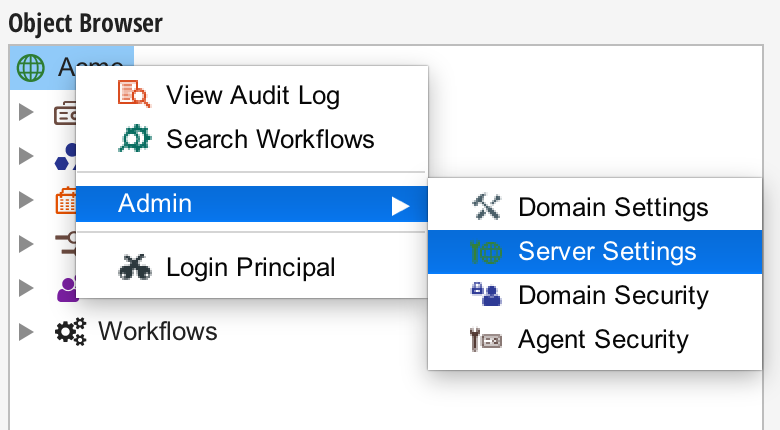Image resolution: width=780 pixels, height=430 pixels.
Task: Select View Audit Log menu entry
Action: click(x=252, y=95)
